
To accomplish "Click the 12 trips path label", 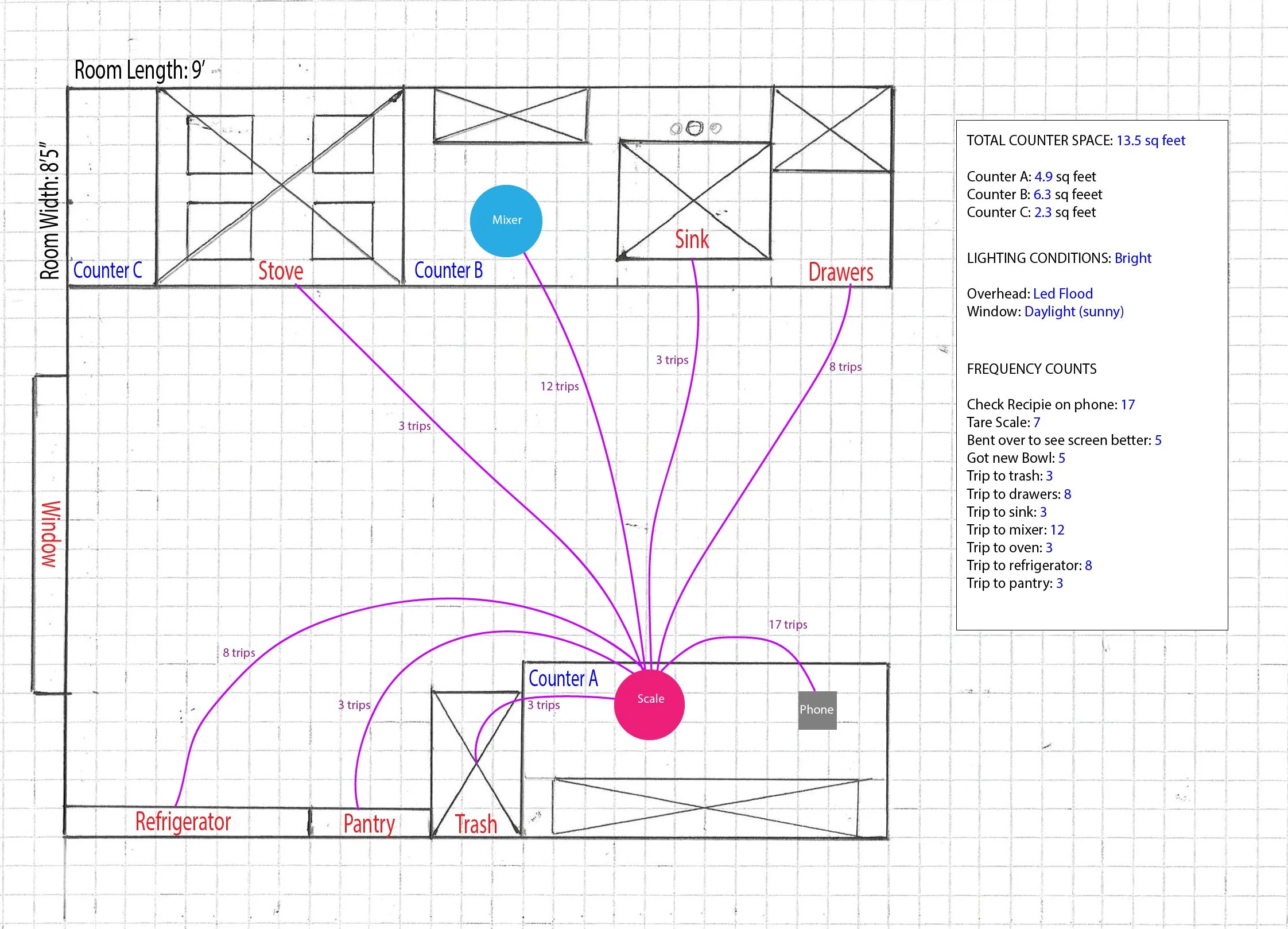I will point(559,386).
